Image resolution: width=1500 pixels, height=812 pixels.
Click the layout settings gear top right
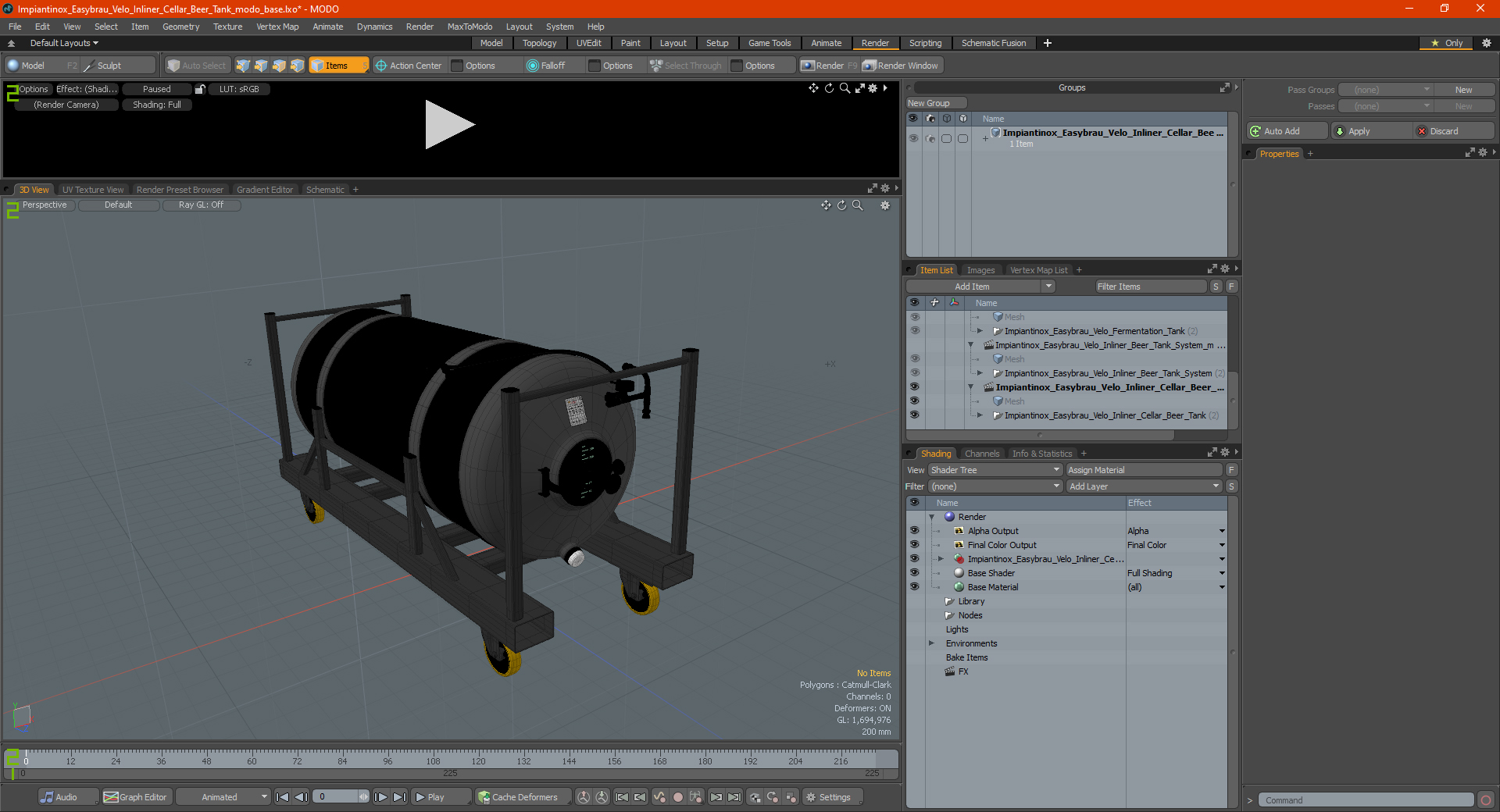tap(1487, 43)
